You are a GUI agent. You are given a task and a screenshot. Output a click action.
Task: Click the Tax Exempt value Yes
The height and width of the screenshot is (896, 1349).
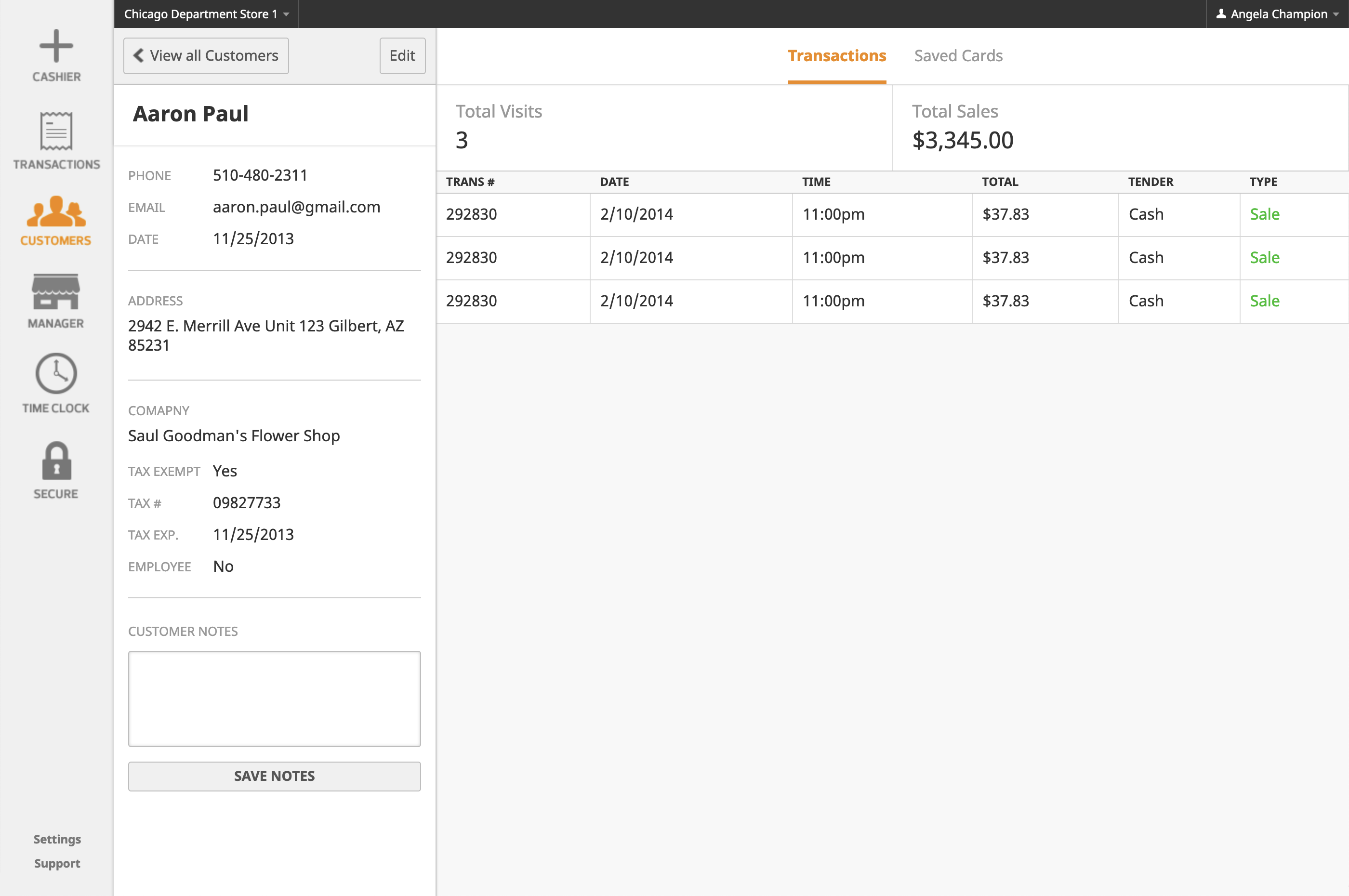(x=225, y=471)
